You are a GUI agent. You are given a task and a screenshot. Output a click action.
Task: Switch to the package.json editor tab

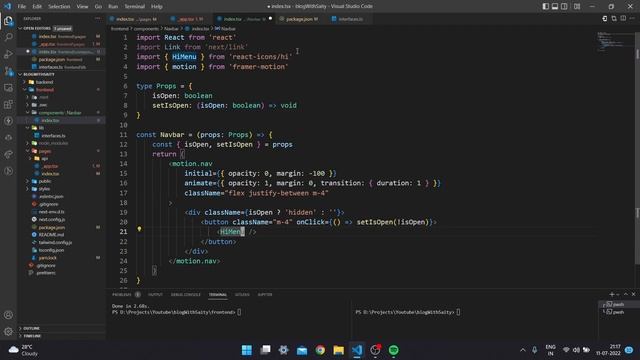coord(301,19)
